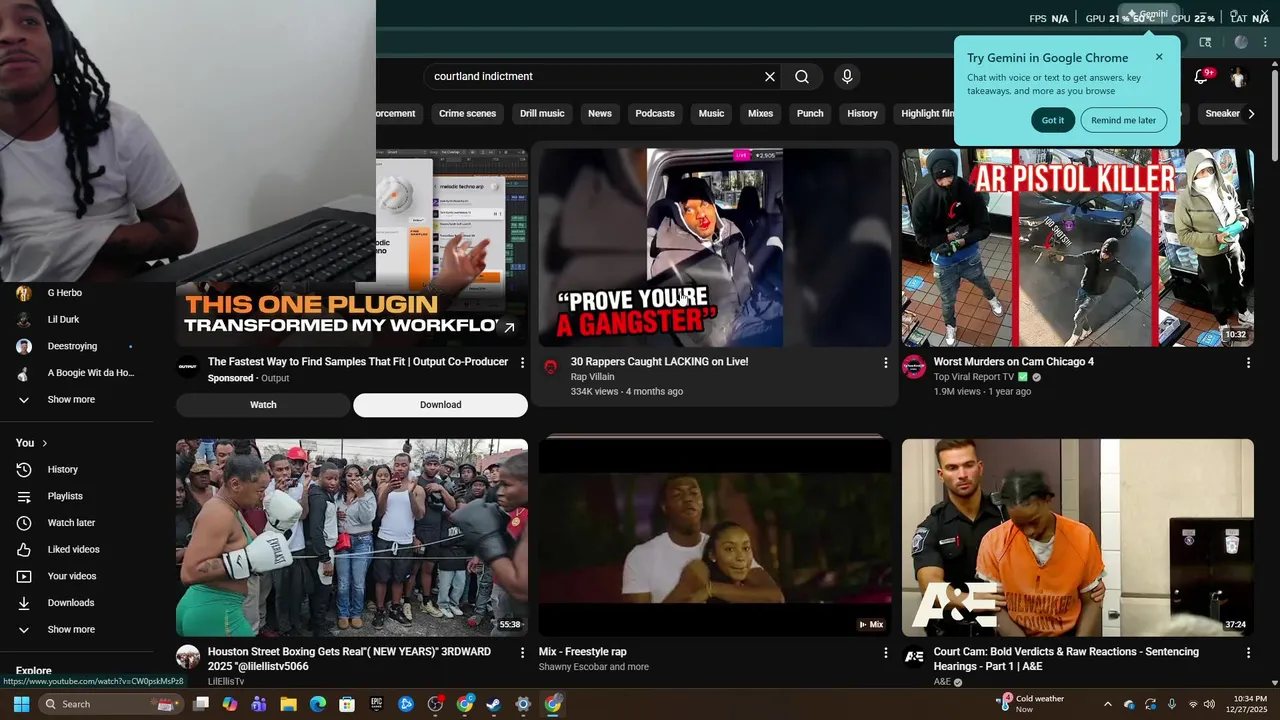The image size is (1280, 720).
Task: Filter results by Music chip
Action: coord(711,114)
